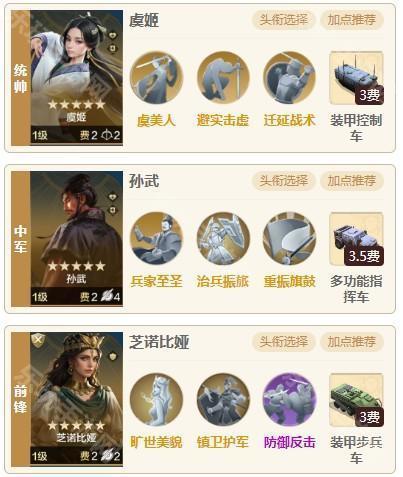The image size is (403, 477).
Task: Click the 避实击虚 skill icon
Action: coord(223,78)
